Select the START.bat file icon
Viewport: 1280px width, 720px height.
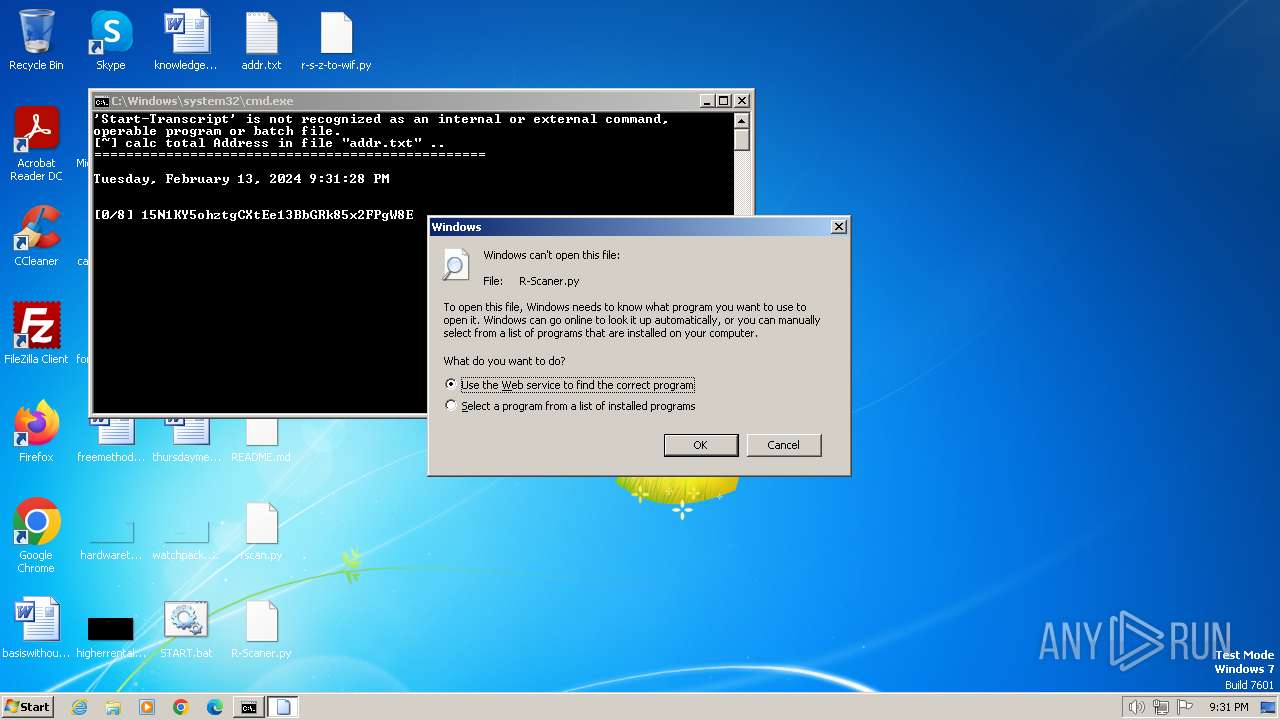click(x=186, y=628)
